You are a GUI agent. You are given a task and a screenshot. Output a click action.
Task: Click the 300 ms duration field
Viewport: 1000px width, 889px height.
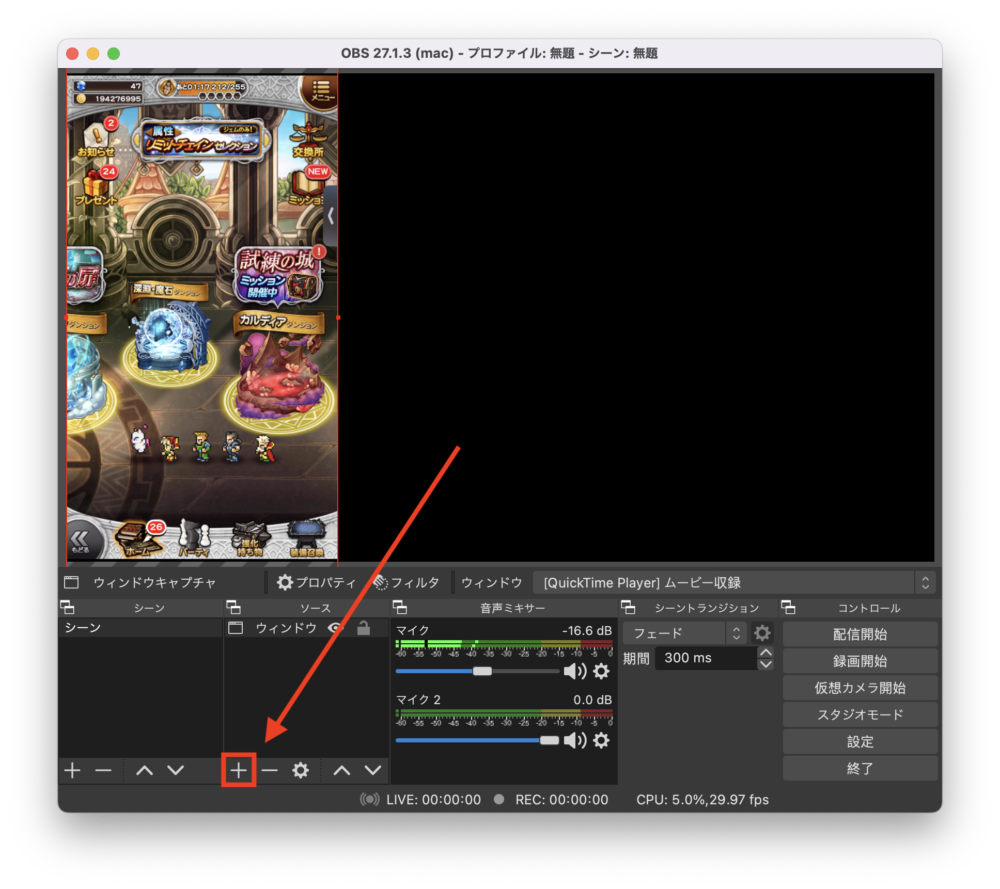[x=706, y=658]
